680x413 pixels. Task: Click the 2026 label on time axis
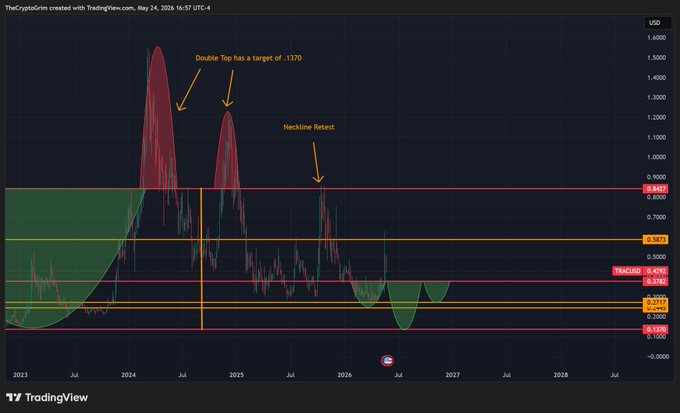[344, 375]
